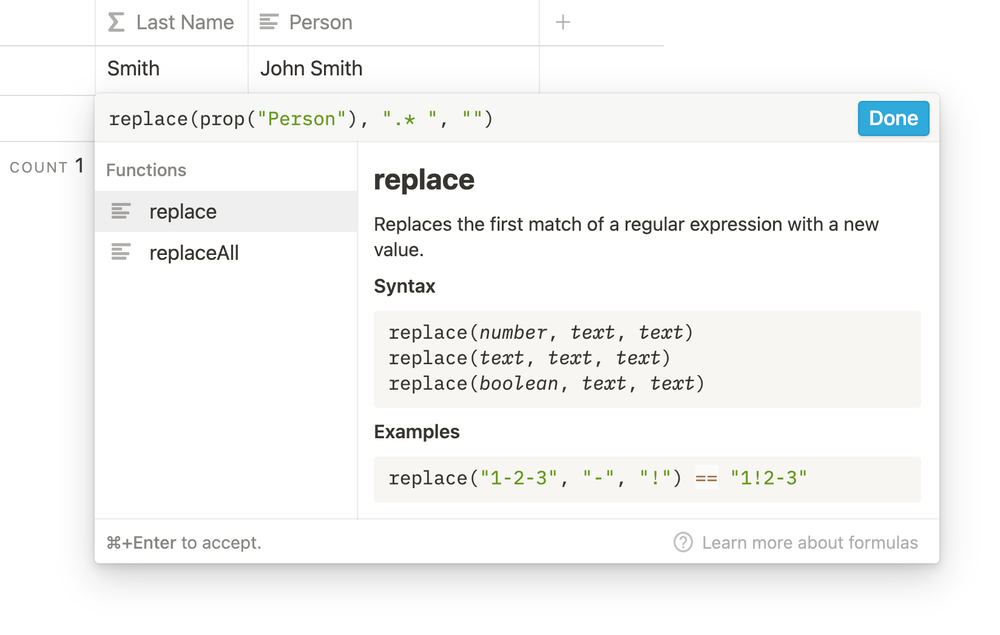Click the Functions section heading

tap(146, 170)
